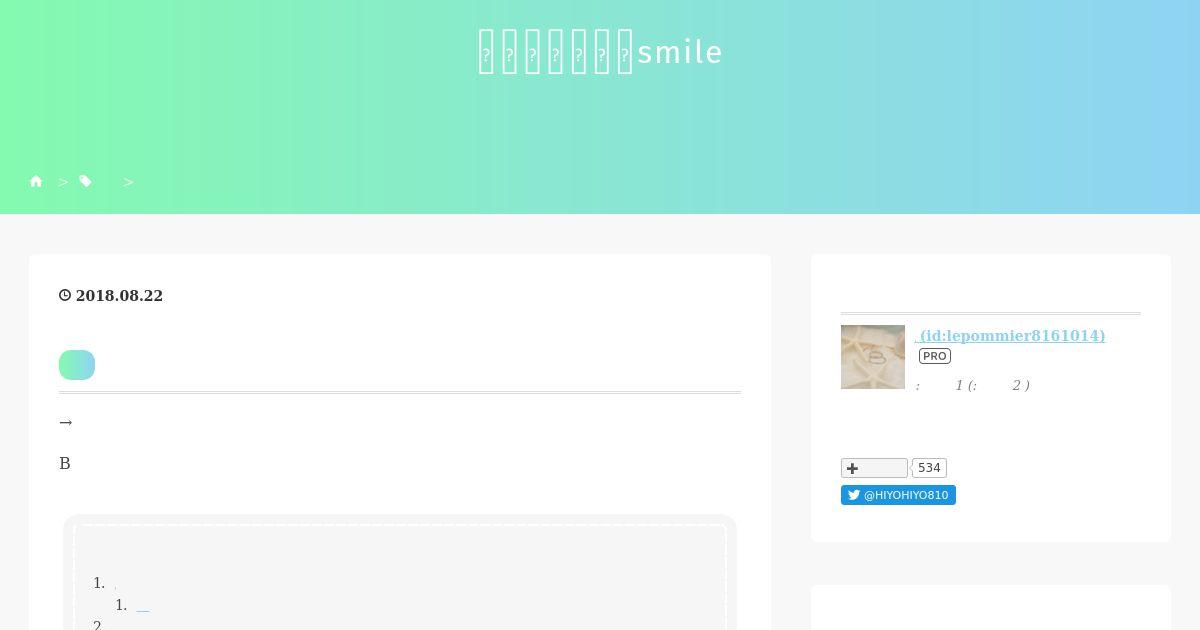Follow @HIYOHIYO810 on Twitter

898,495
